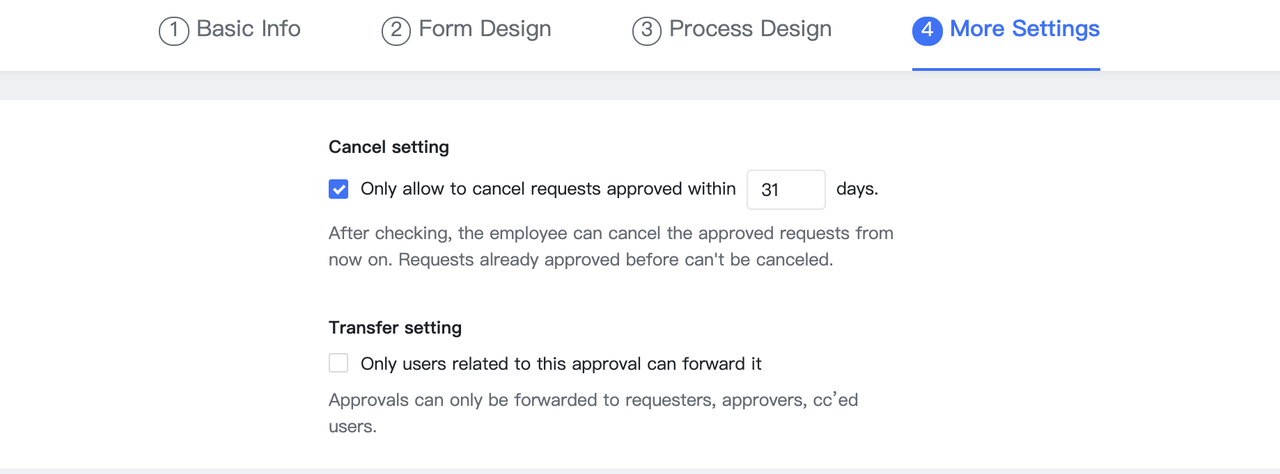Click the circled number 2 step icon

(396, 31)
